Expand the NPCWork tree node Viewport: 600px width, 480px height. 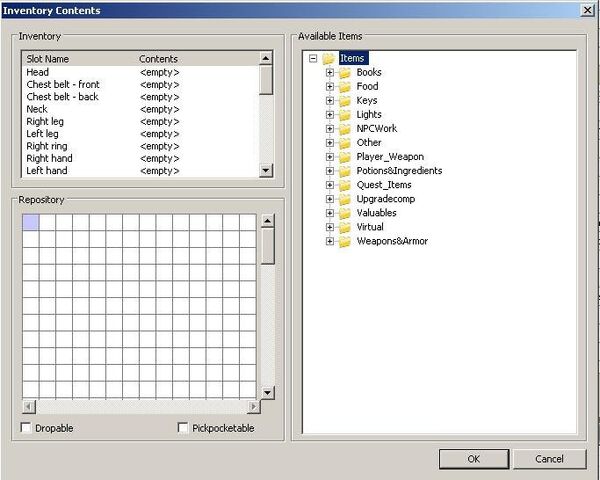coord(329,129)
